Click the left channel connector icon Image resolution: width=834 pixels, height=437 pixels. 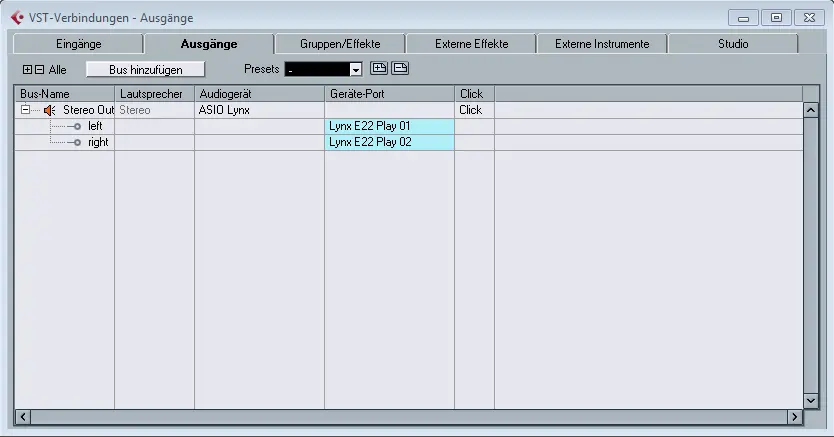75,126
